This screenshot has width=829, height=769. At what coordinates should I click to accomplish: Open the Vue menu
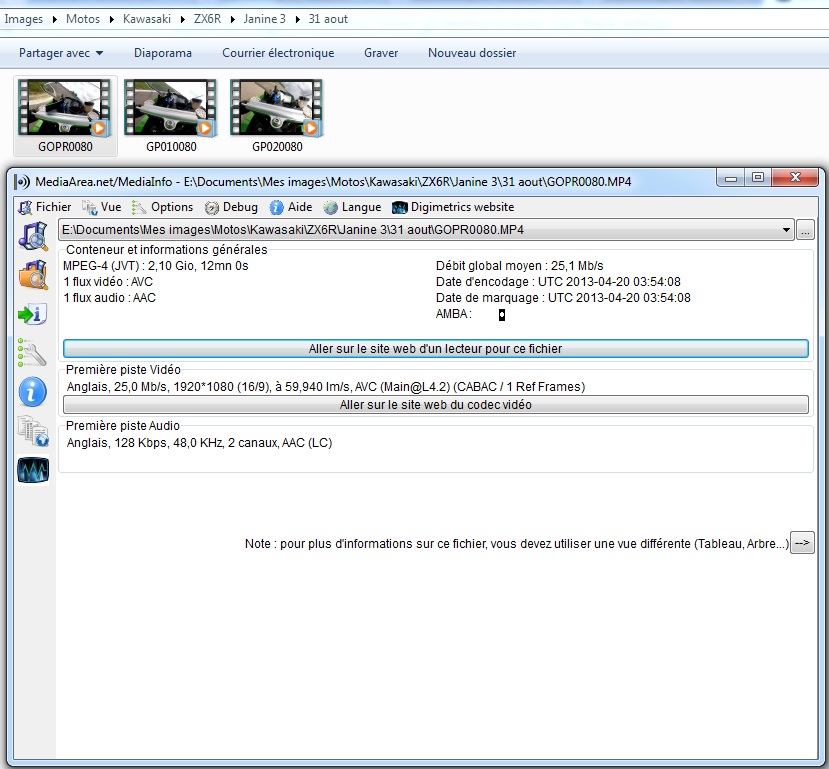point(102,207)
